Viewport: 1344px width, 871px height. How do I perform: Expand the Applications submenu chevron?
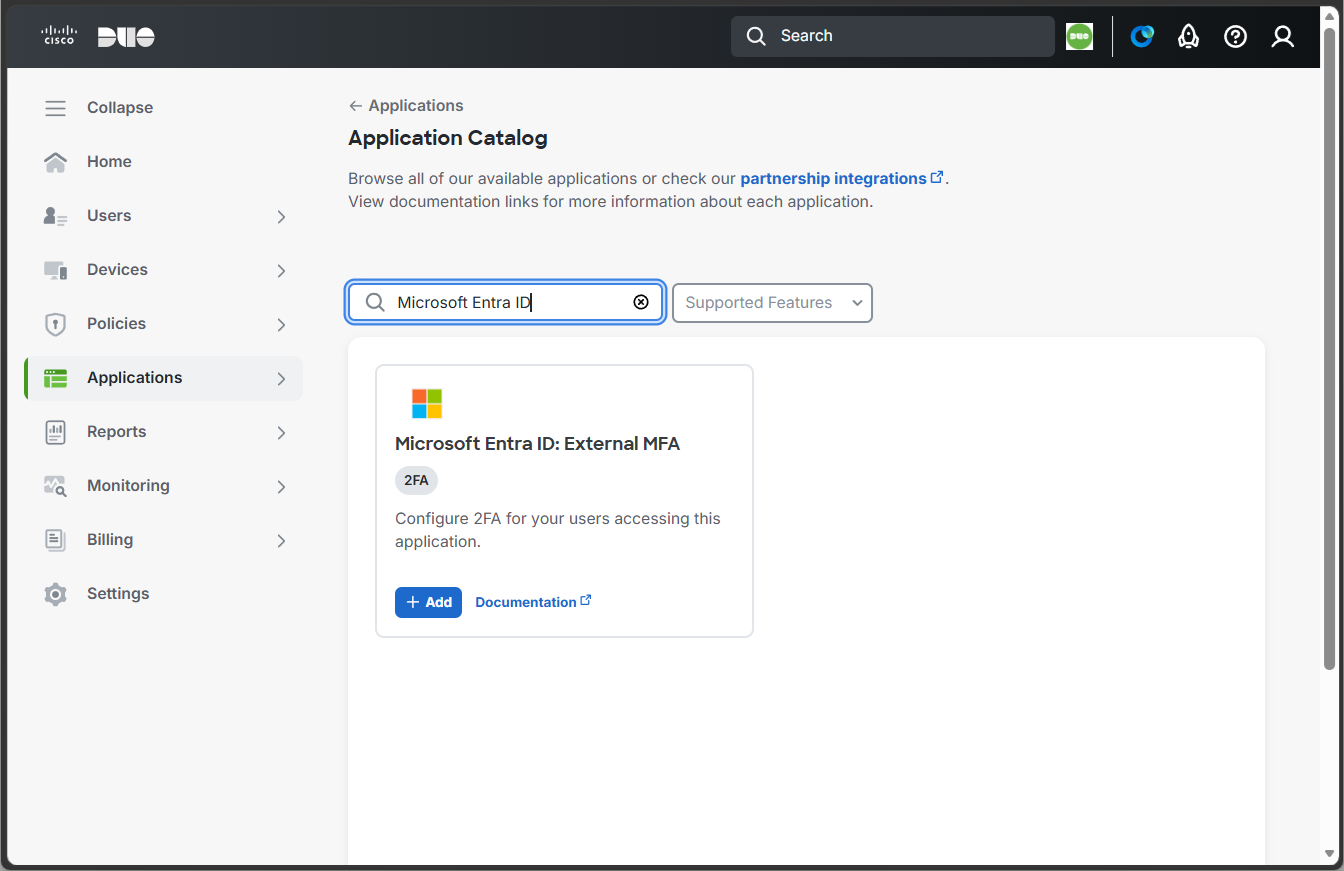pos(281,379)
